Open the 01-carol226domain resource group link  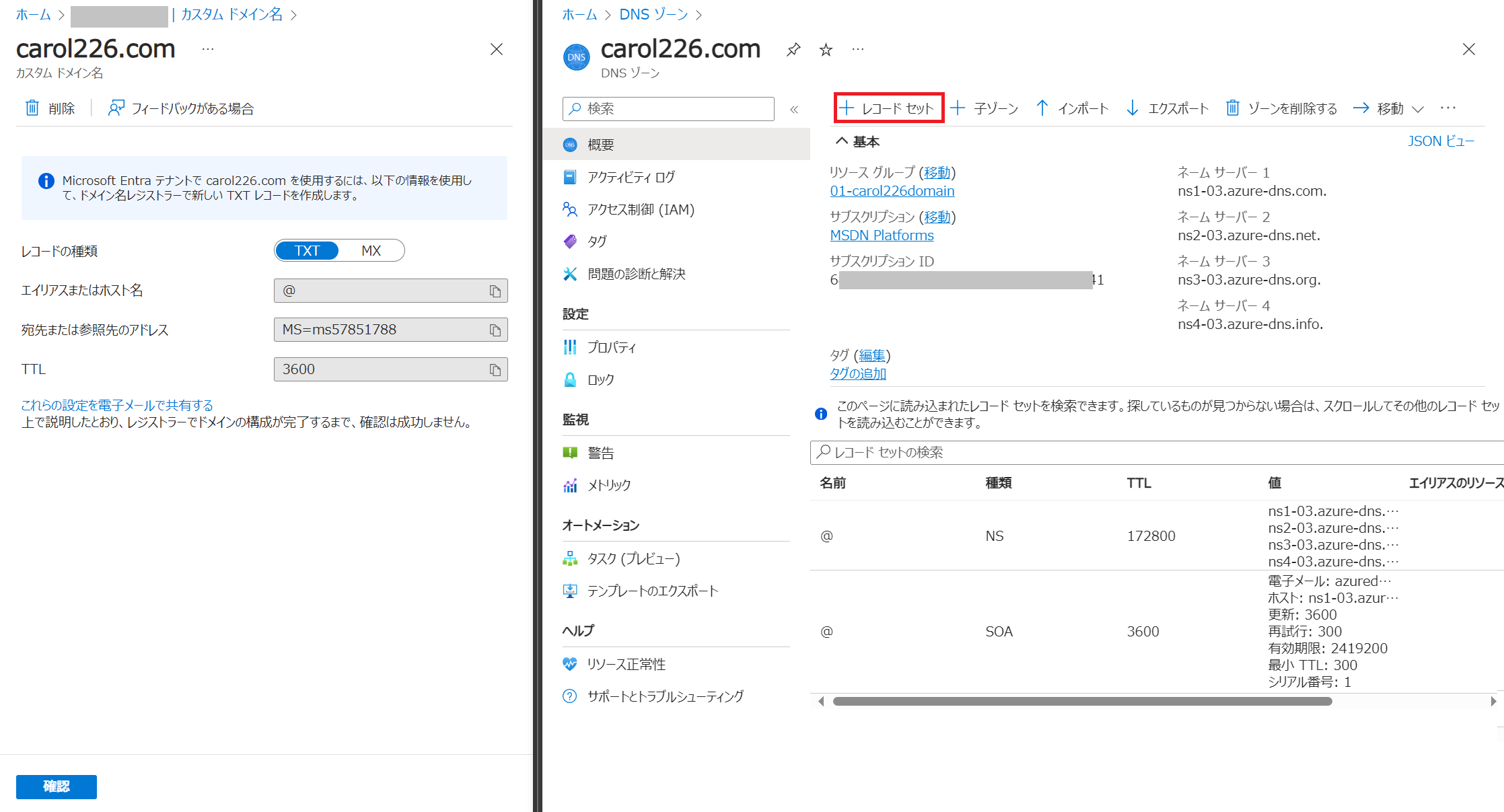[x=892, y=191]
